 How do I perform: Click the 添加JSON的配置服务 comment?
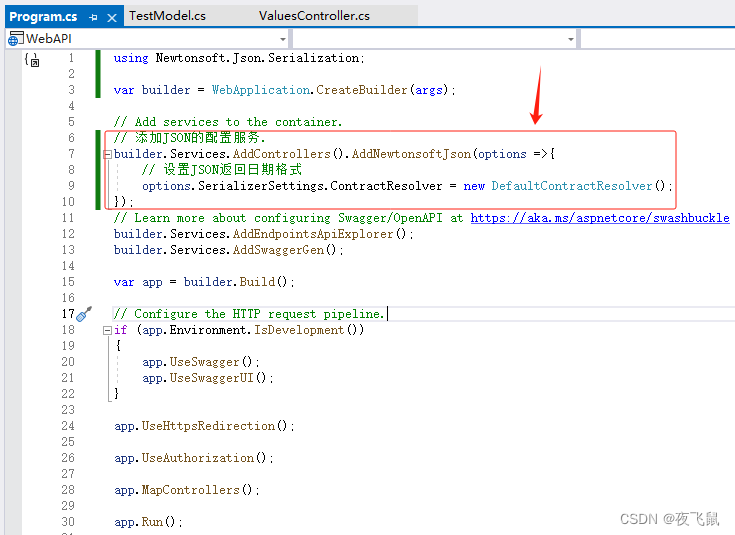pos(190,138)
